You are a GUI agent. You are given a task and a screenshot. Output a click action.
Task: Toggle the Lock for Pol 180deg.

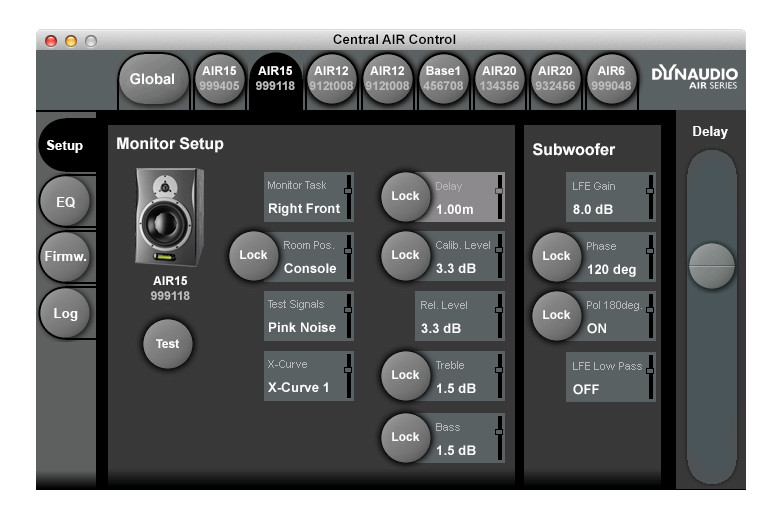click(556, 315)
